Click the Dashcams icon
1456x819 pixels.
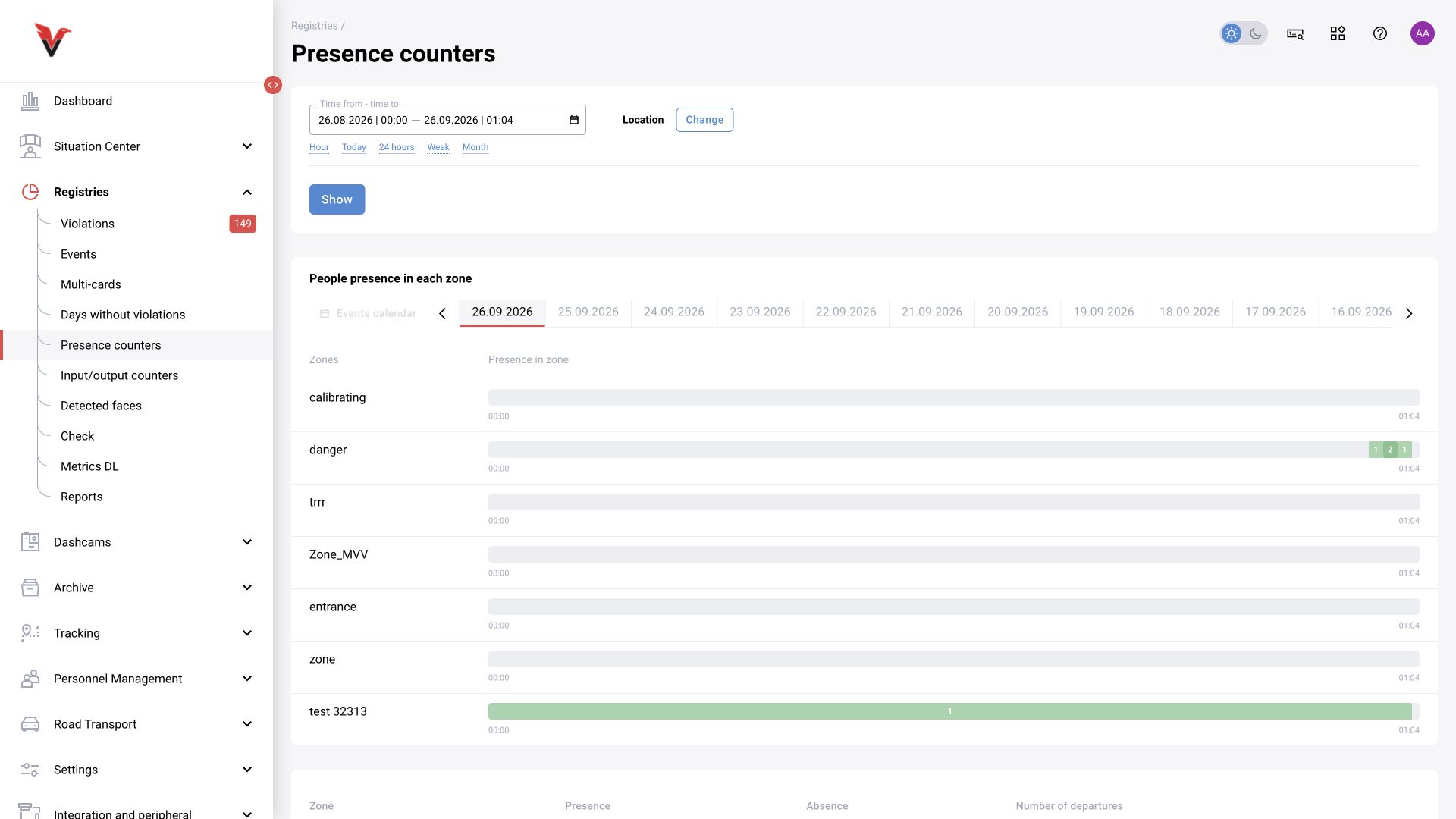(30, 541)
